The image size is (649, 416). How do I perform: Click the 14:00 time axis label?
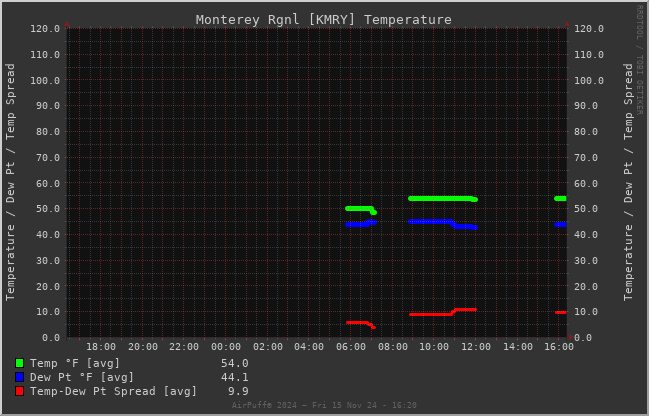tap(518, 347)
